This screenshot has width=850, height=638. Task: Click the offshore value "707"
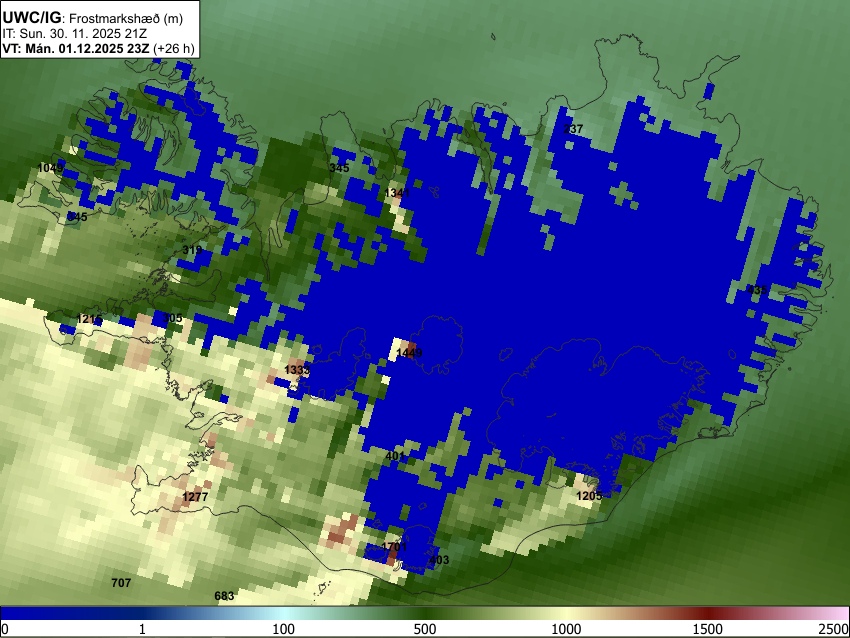(121, 583)
